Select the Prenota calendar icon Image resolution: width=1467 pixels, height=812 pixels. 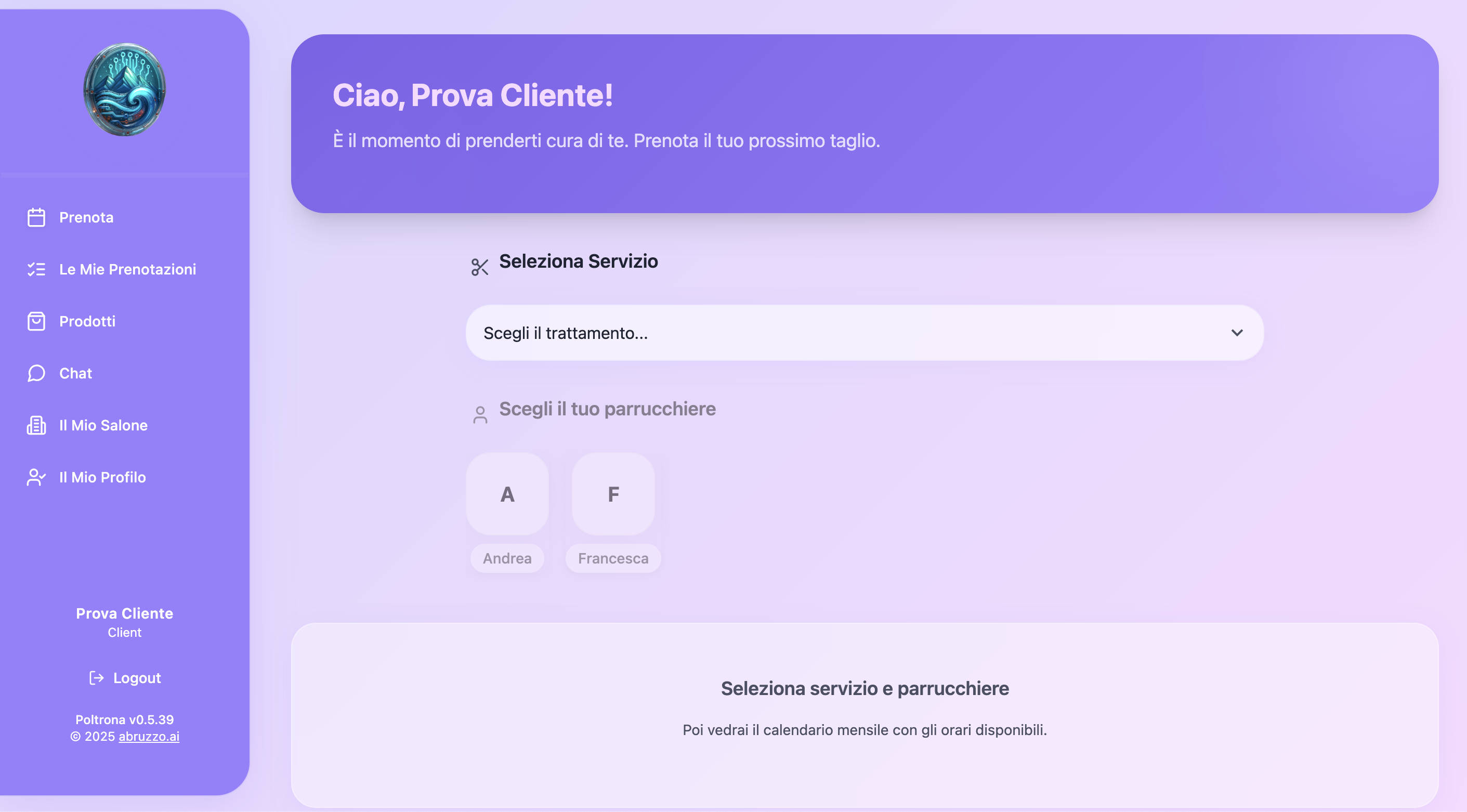(x=36, y=217)
